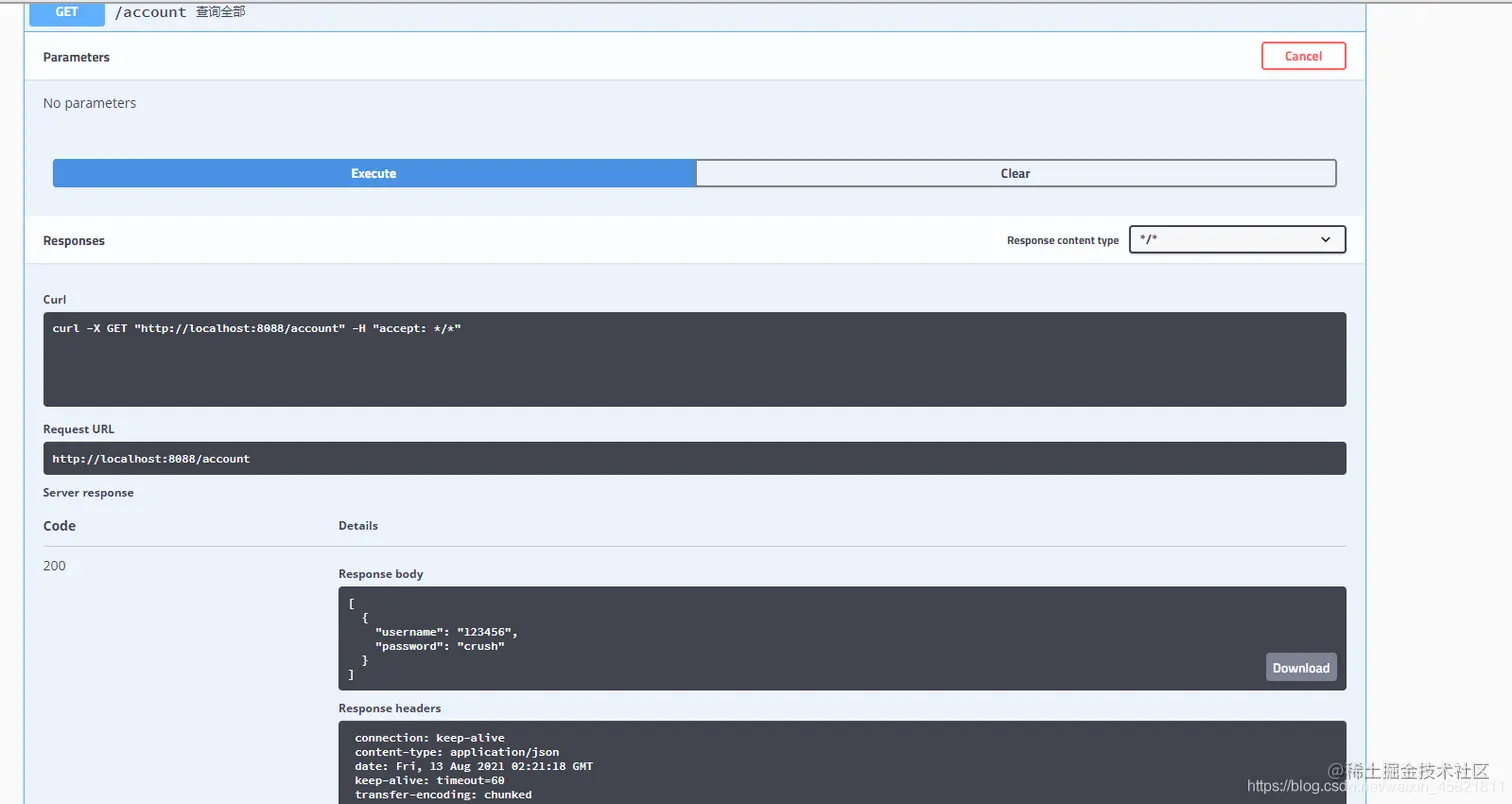
Task: Click the 200 response code
Action: click(55, 566)
